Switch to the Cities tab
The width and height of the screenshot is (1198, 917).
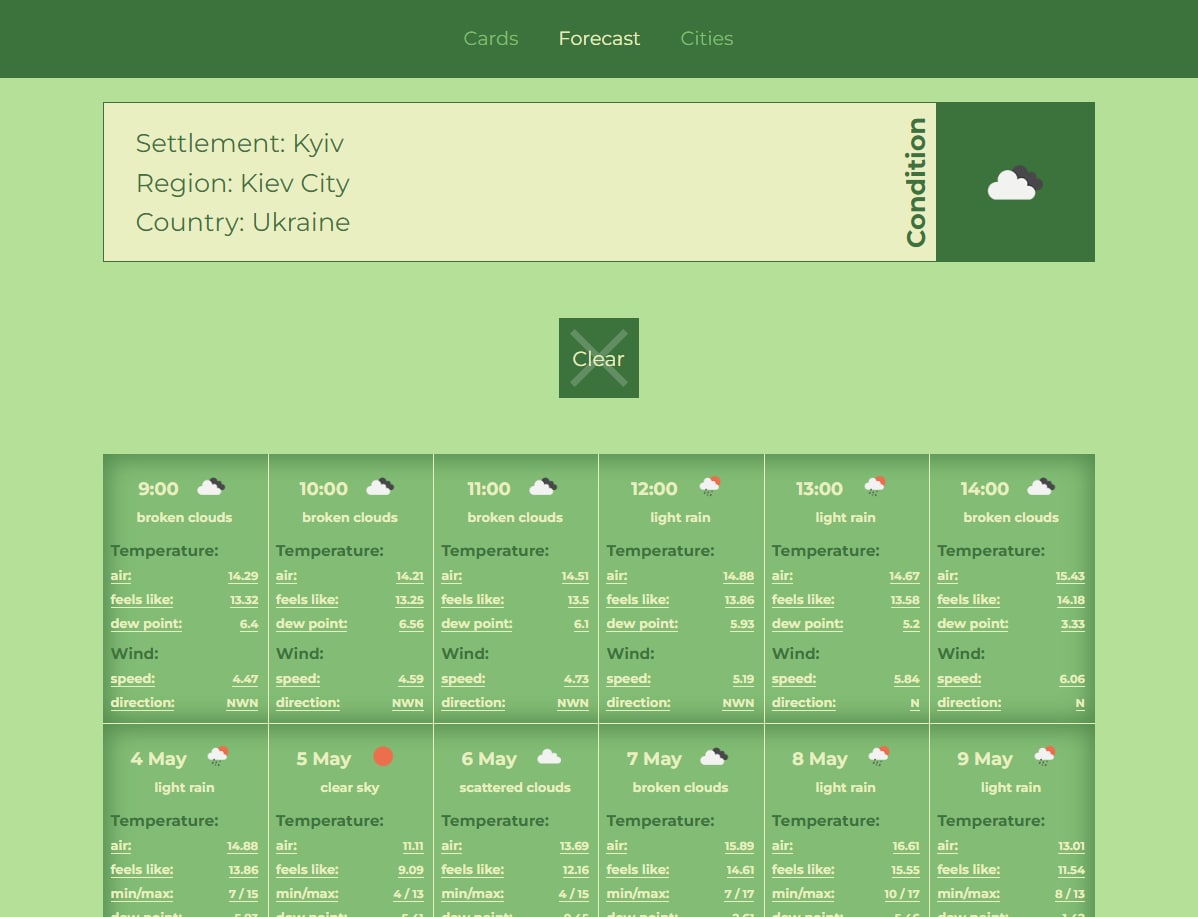(707, 38)
